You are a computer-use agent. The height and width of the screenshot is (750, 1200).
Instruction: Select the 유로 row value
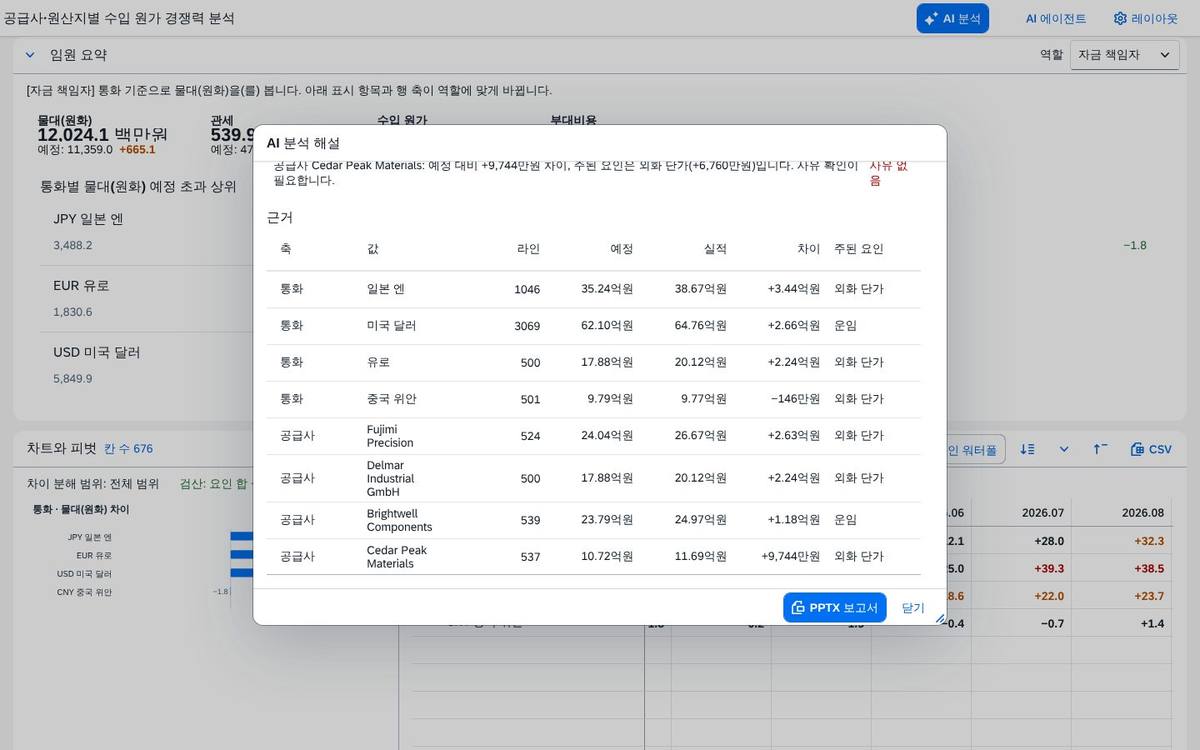tap(378, 362)
